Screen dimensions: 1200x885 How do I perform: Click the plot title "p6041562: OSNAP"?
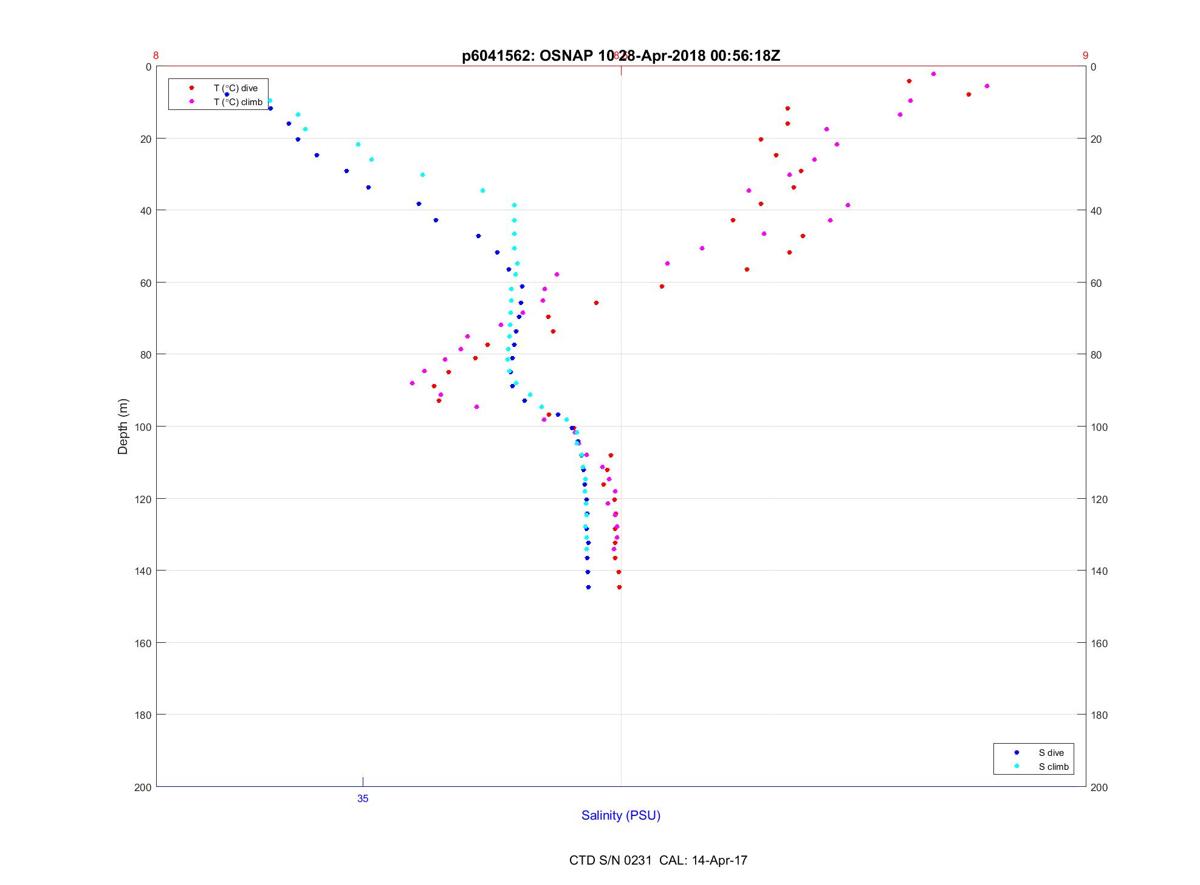point(527,56)
